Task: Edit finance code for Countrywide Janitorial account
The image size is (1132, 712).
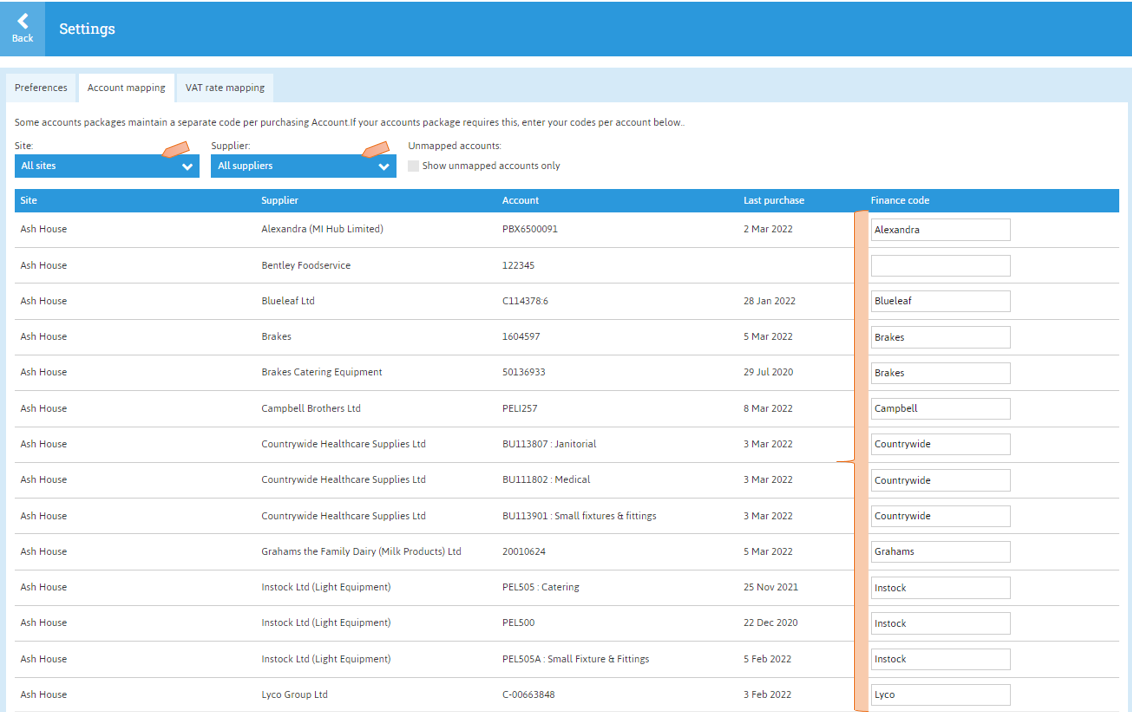Action: coord(940,444)
